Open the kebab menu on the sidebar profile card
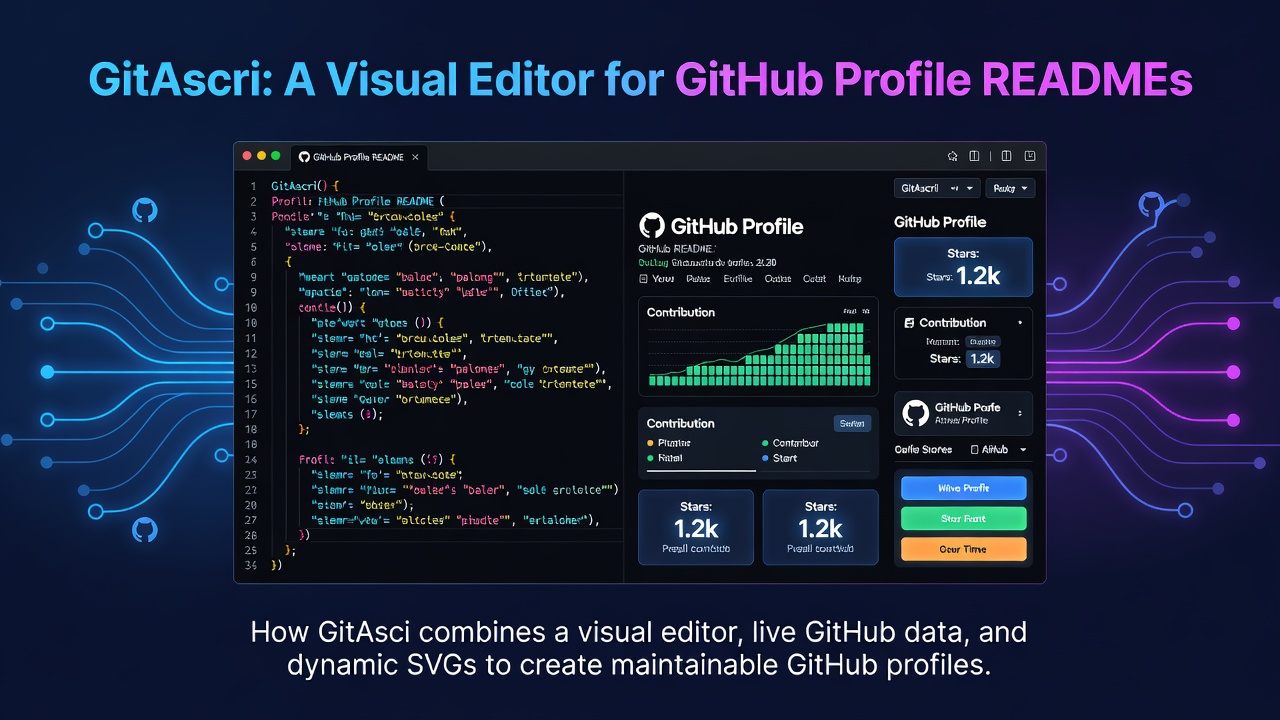This screenshot has height=720, width=1280. tap(1020, 413)
